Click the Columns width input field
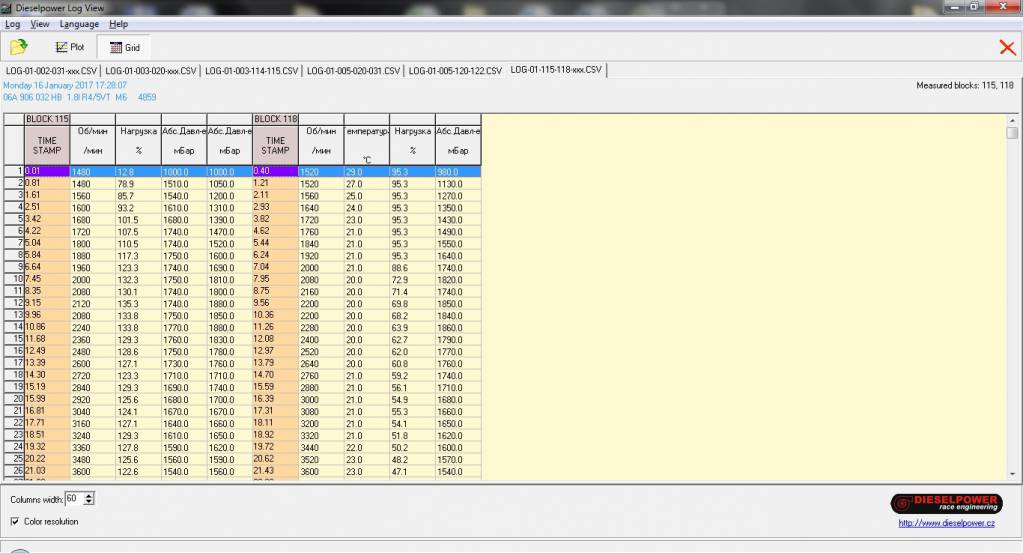 (x=74, y=498)
